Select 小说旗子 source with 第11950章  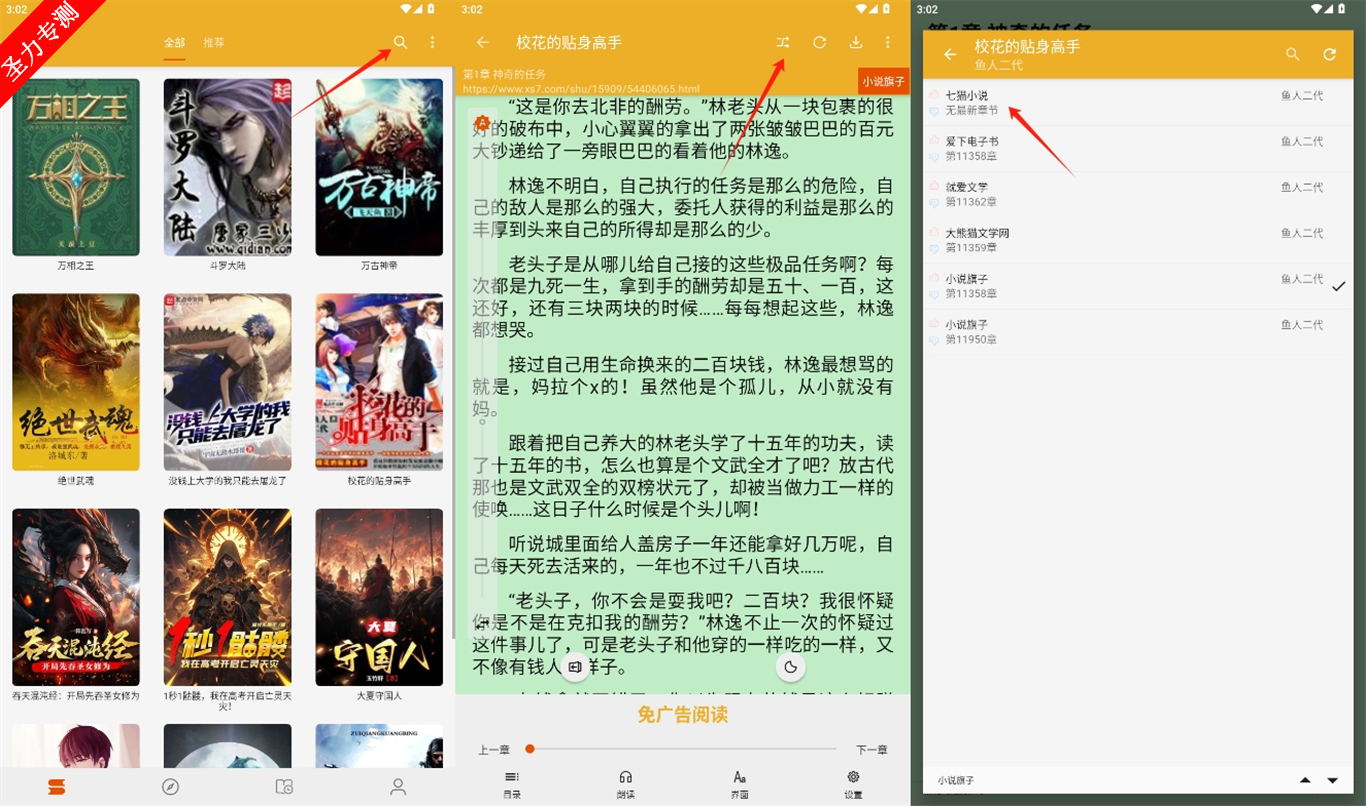click(1138, 333)
